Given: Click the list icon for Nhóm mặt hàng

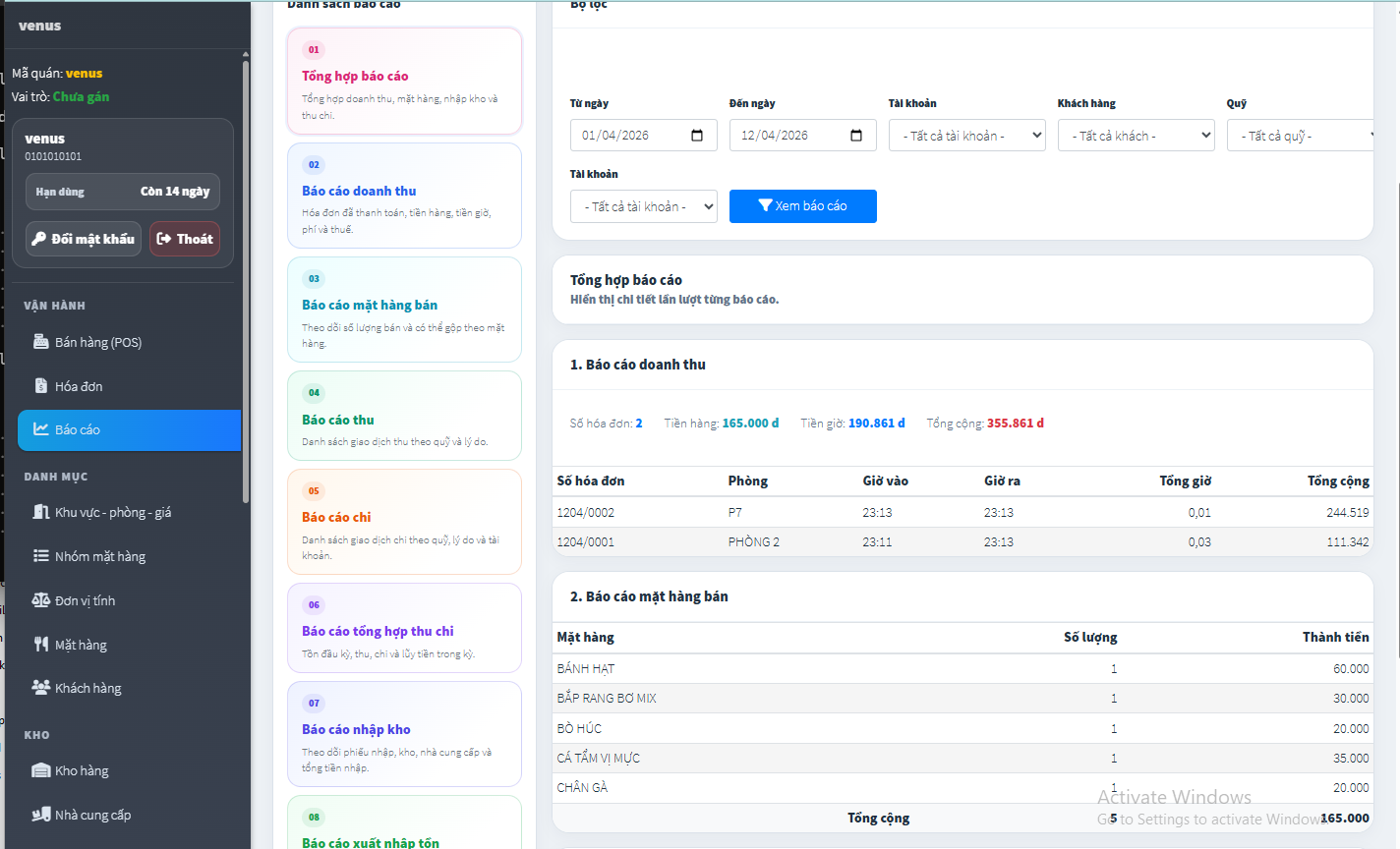Looking at the screenshot, I should point(40,556).
